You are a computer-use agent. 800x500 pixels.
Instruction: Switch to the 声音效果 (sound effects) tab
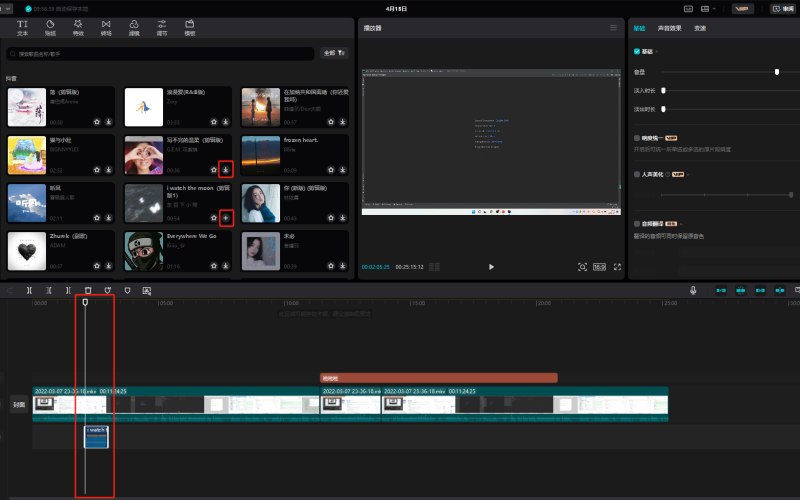[669, 28]
